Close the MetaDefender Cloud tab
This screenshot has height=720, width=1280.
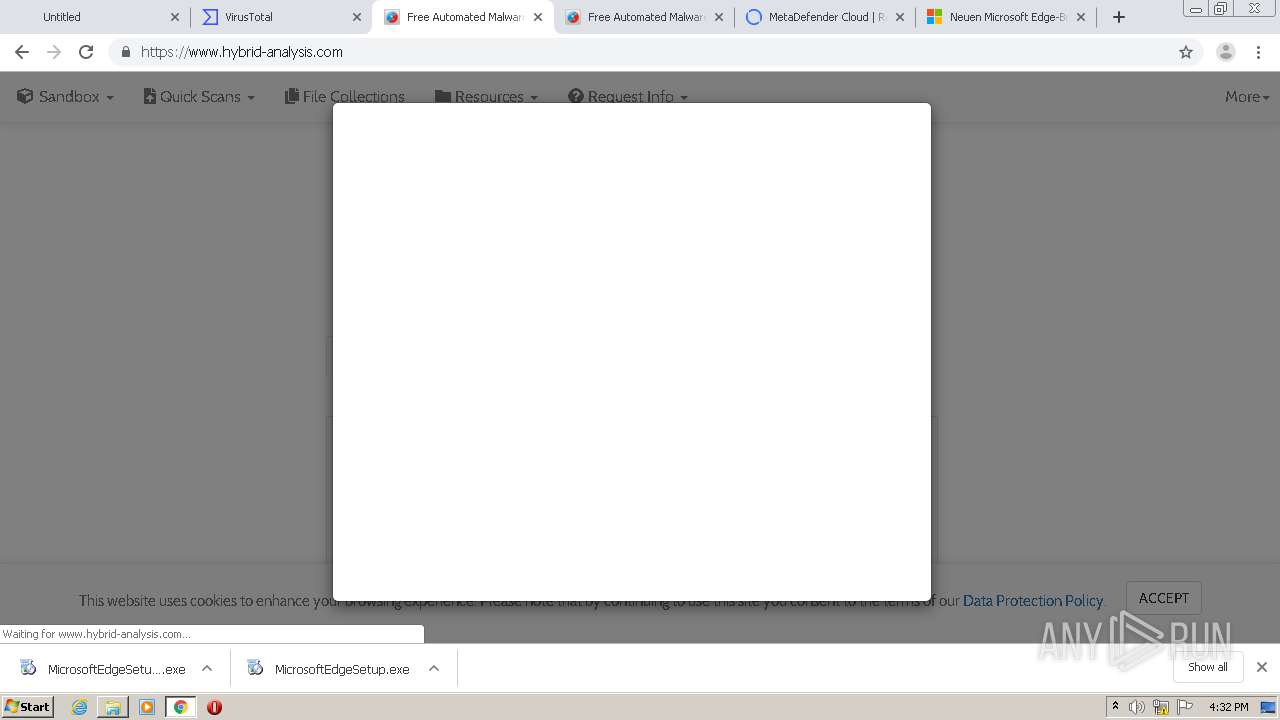[900, 17]
